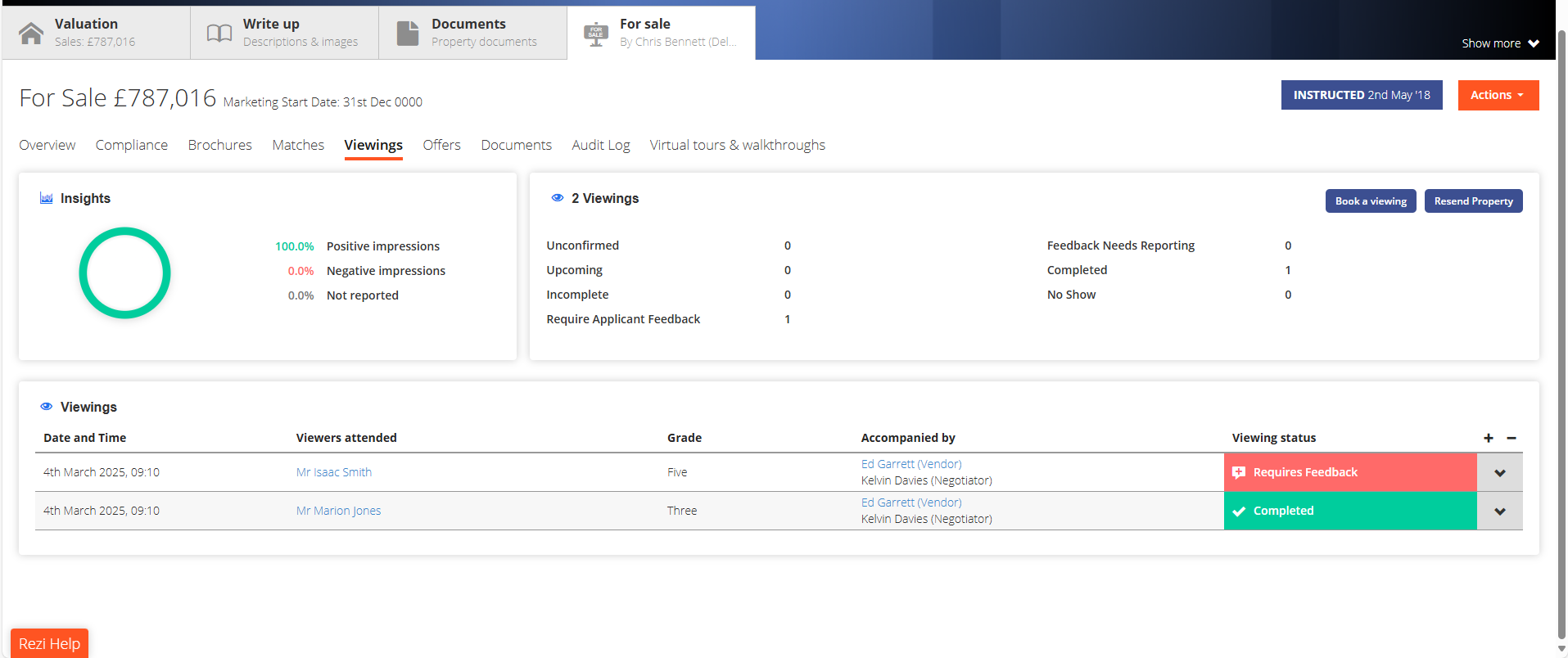Click the INSTRUCTED 2nd May '18 status button
This screenshot has height=658, width=1568.
tap(1362, 95)
